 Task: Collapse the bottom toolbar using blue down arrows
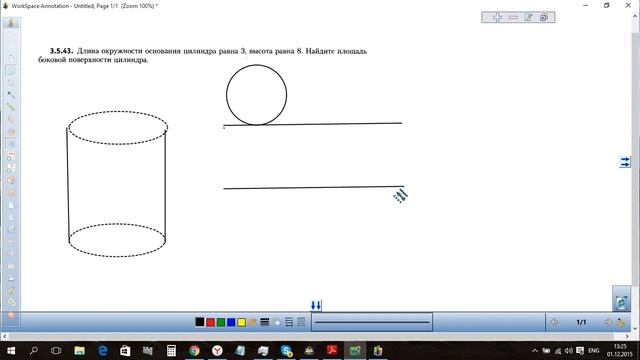(x=316, y=305)
